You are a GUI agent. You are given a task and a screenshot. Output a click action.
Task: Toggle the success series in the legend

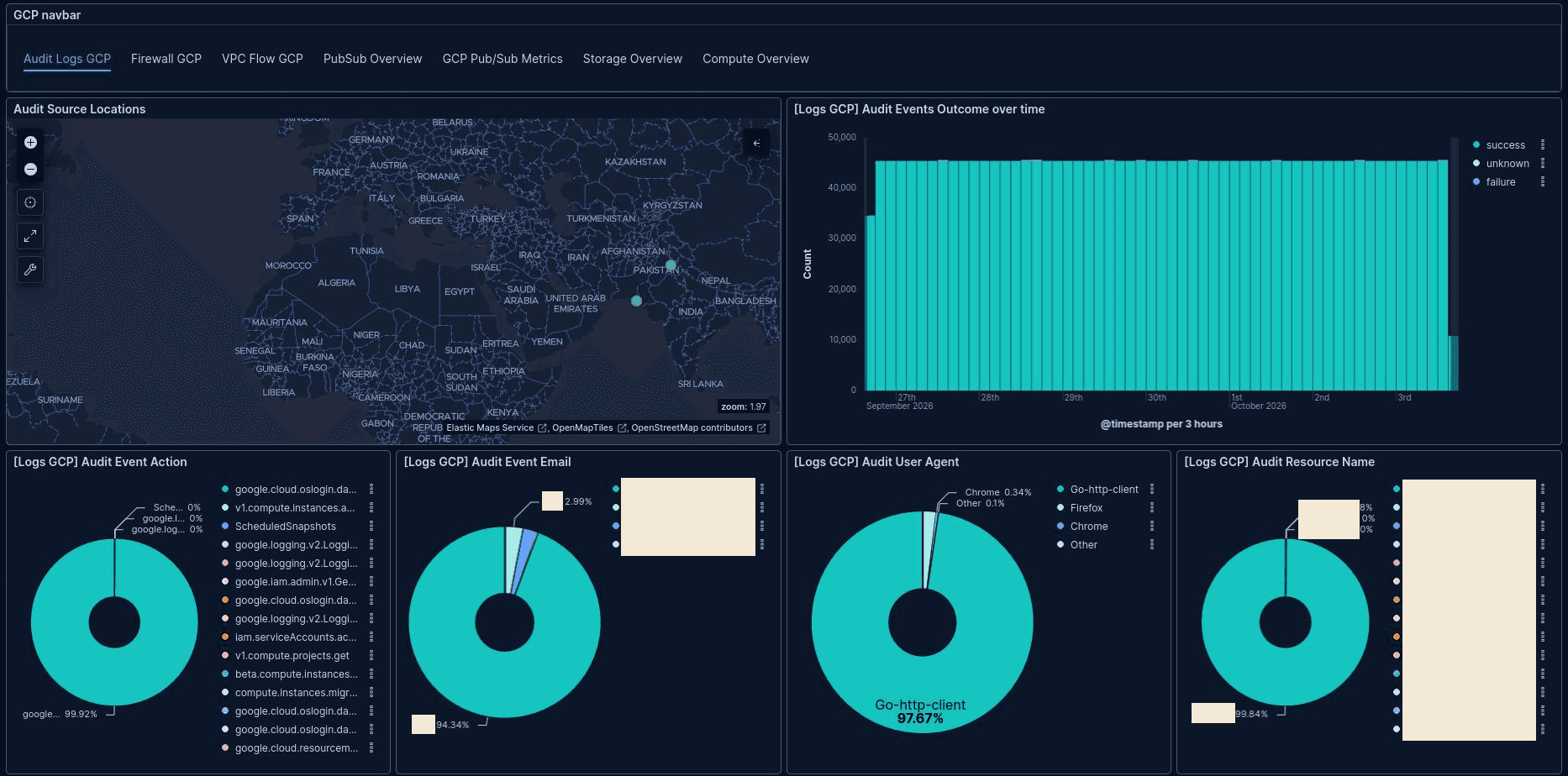pyautogui.click(x=1505, y=145)
